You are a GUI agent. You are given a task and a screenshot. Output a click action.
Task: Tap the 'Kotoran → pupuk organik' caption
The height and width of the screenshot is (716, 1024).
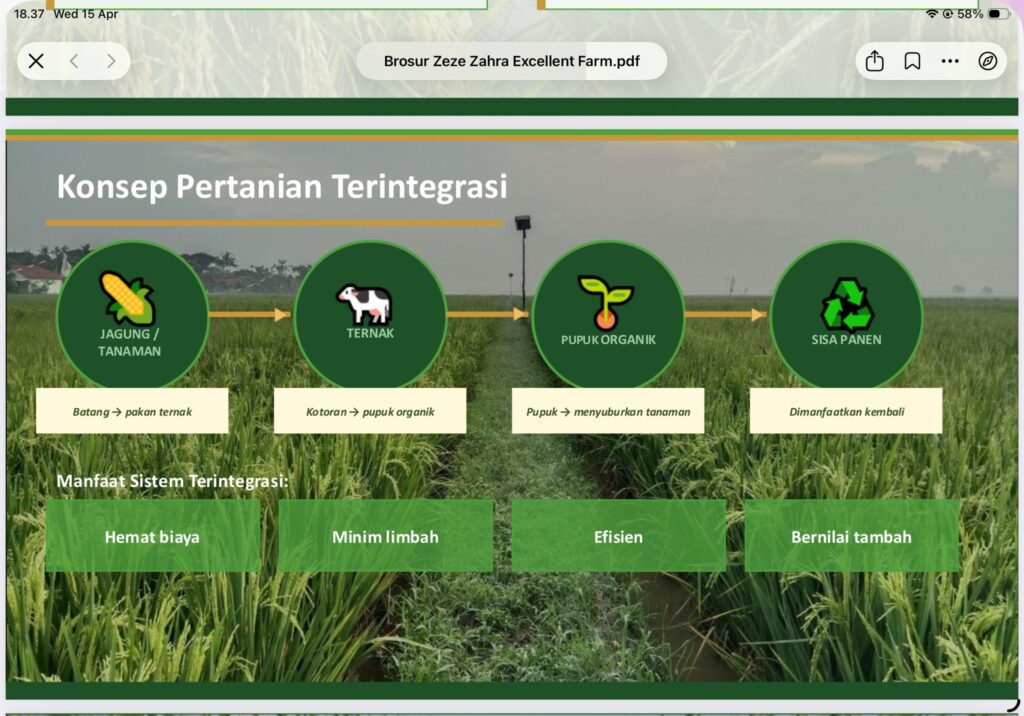point(370,411)
